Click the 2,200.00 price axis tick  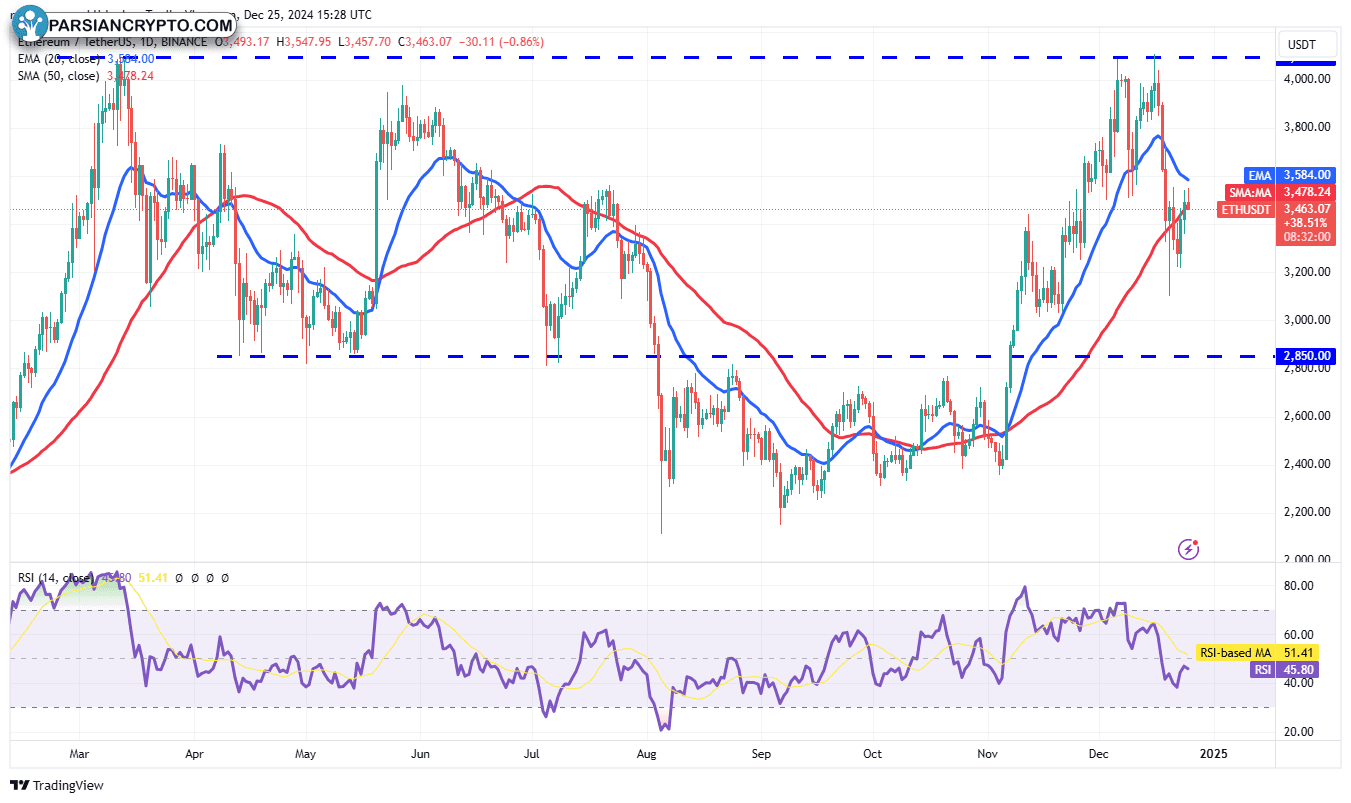point(1307,512)
